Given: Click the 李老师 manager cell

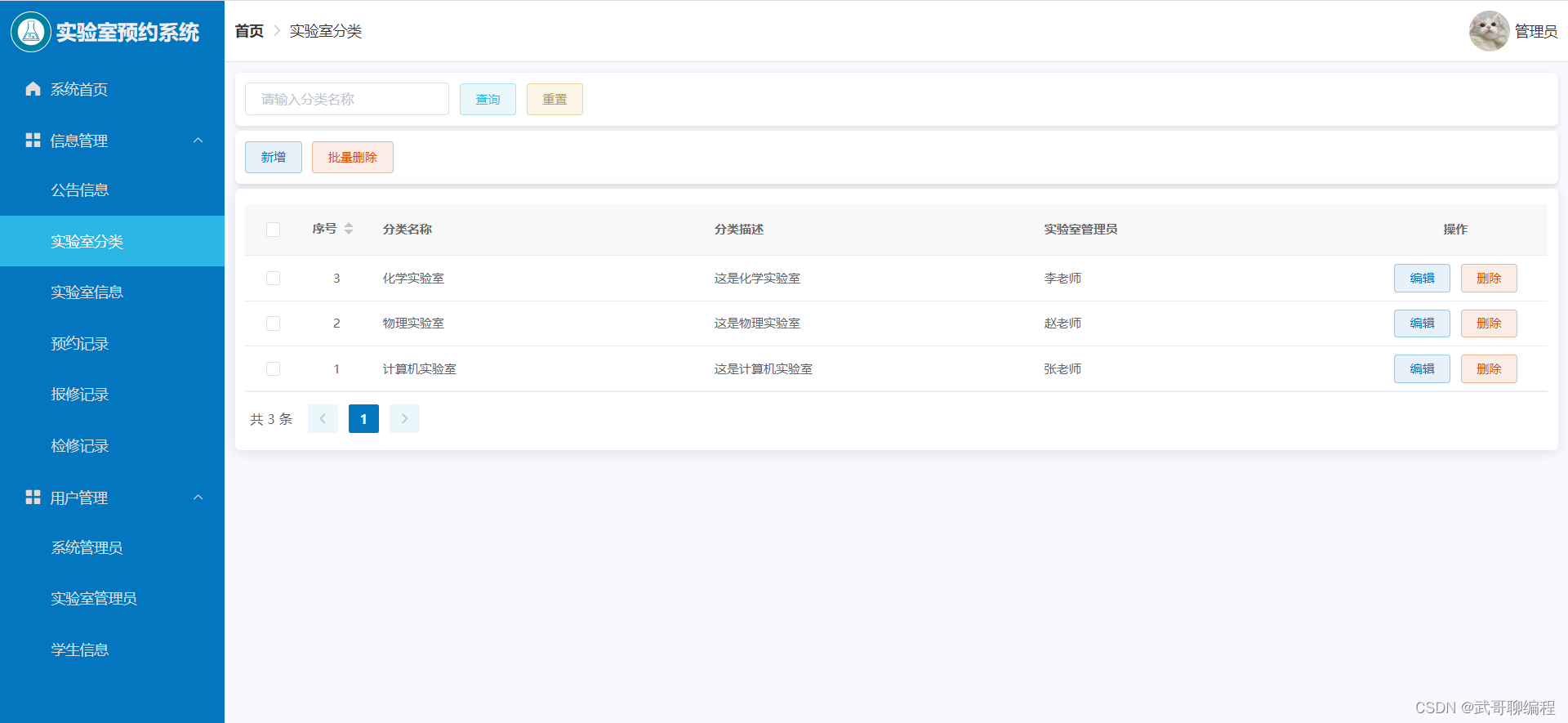Looking at the screenshot, I should pos(1062,279).
